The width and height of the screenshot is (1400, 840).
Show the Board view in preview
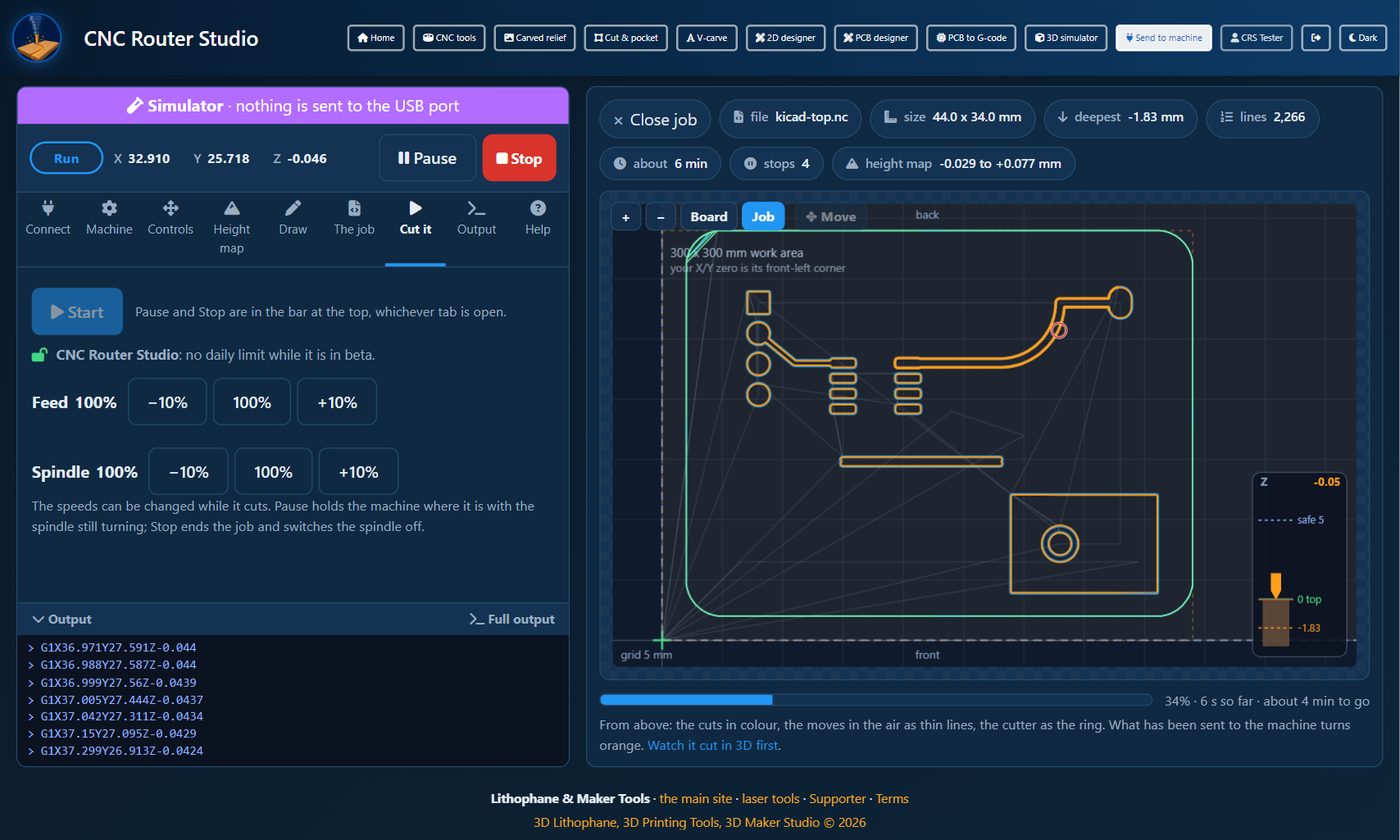(708, 217)
